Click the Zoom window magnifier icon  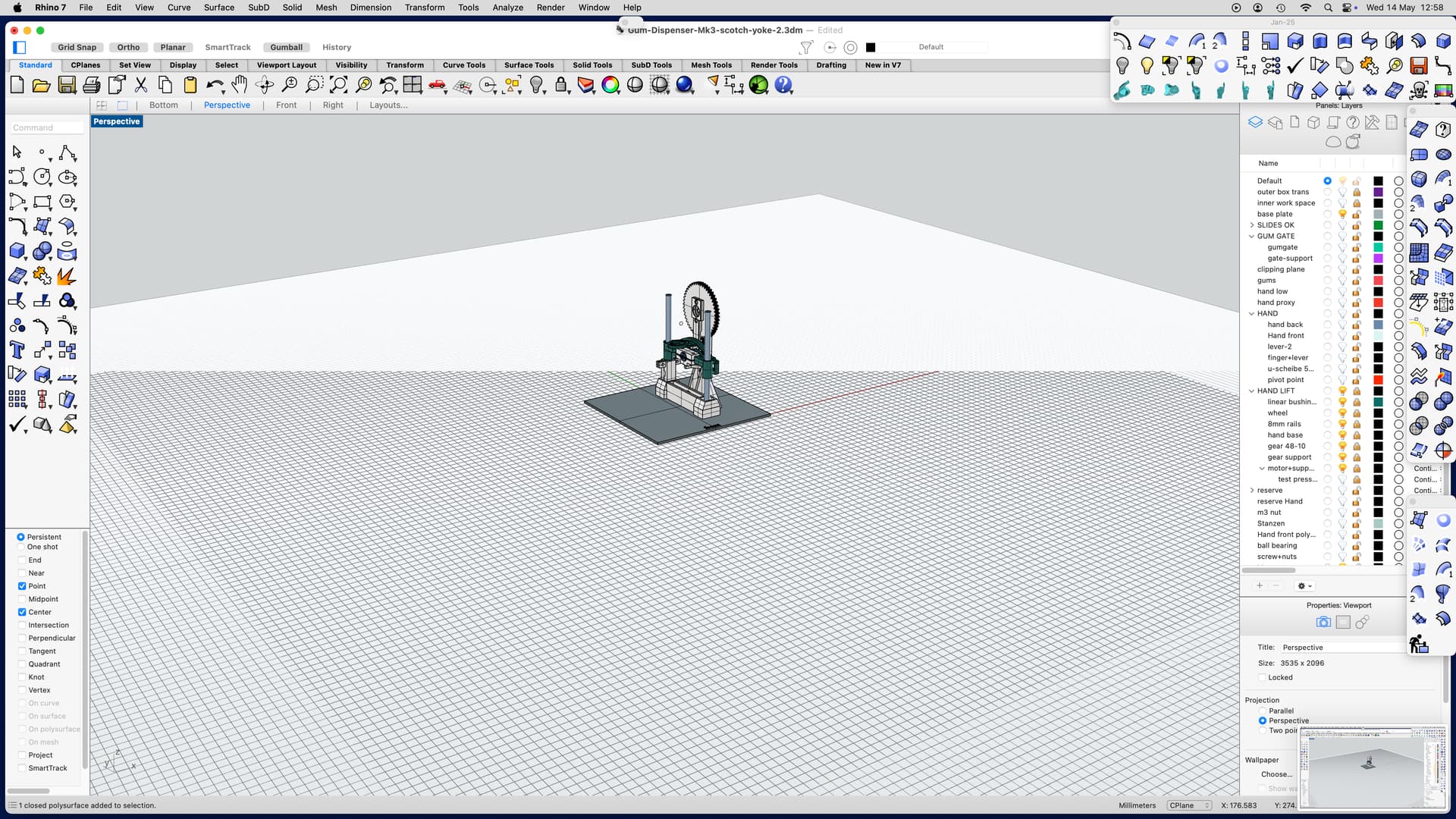tap(315, 86)
